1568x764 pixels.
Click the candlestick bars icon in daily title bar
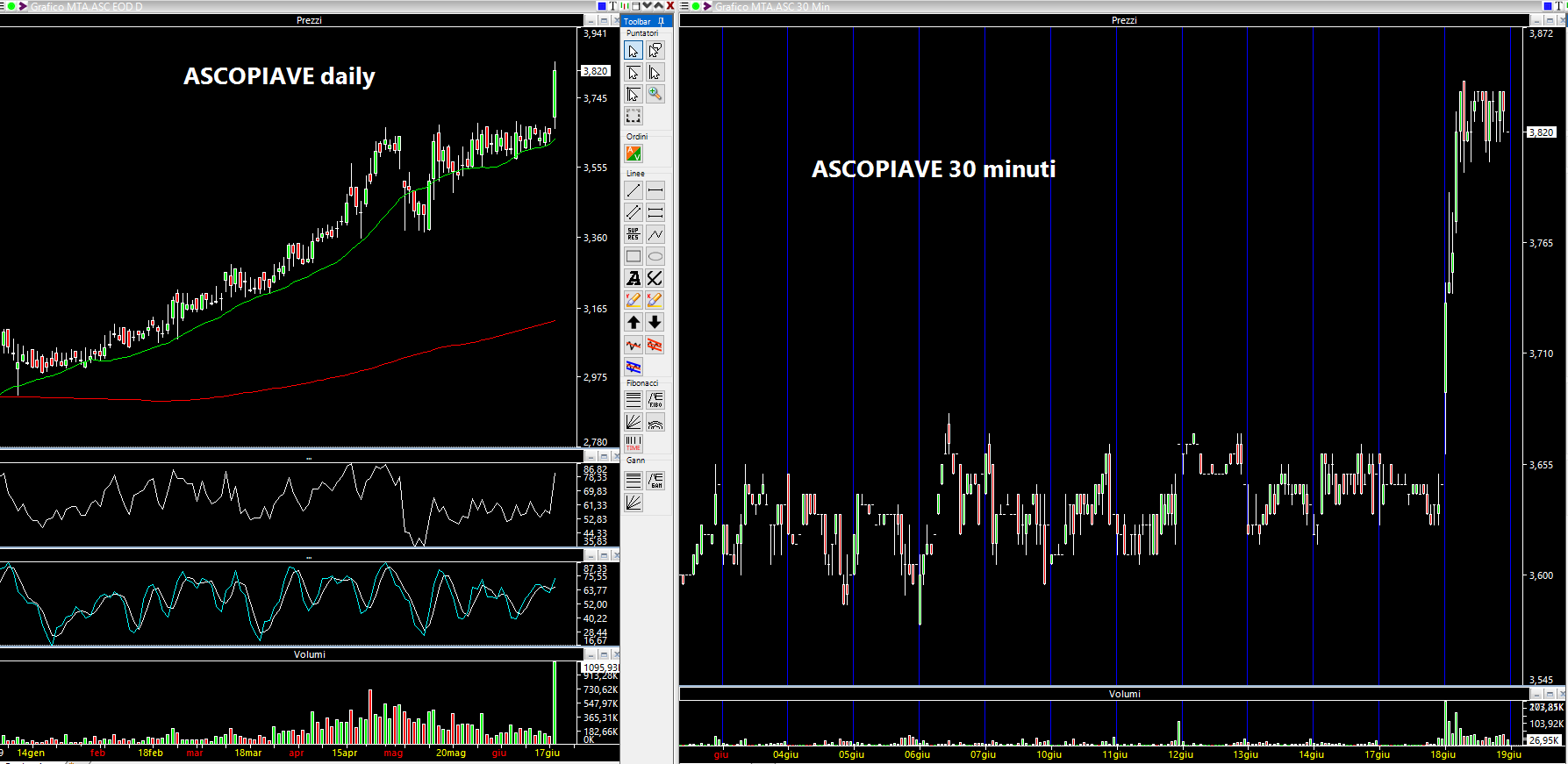point(625,6)
